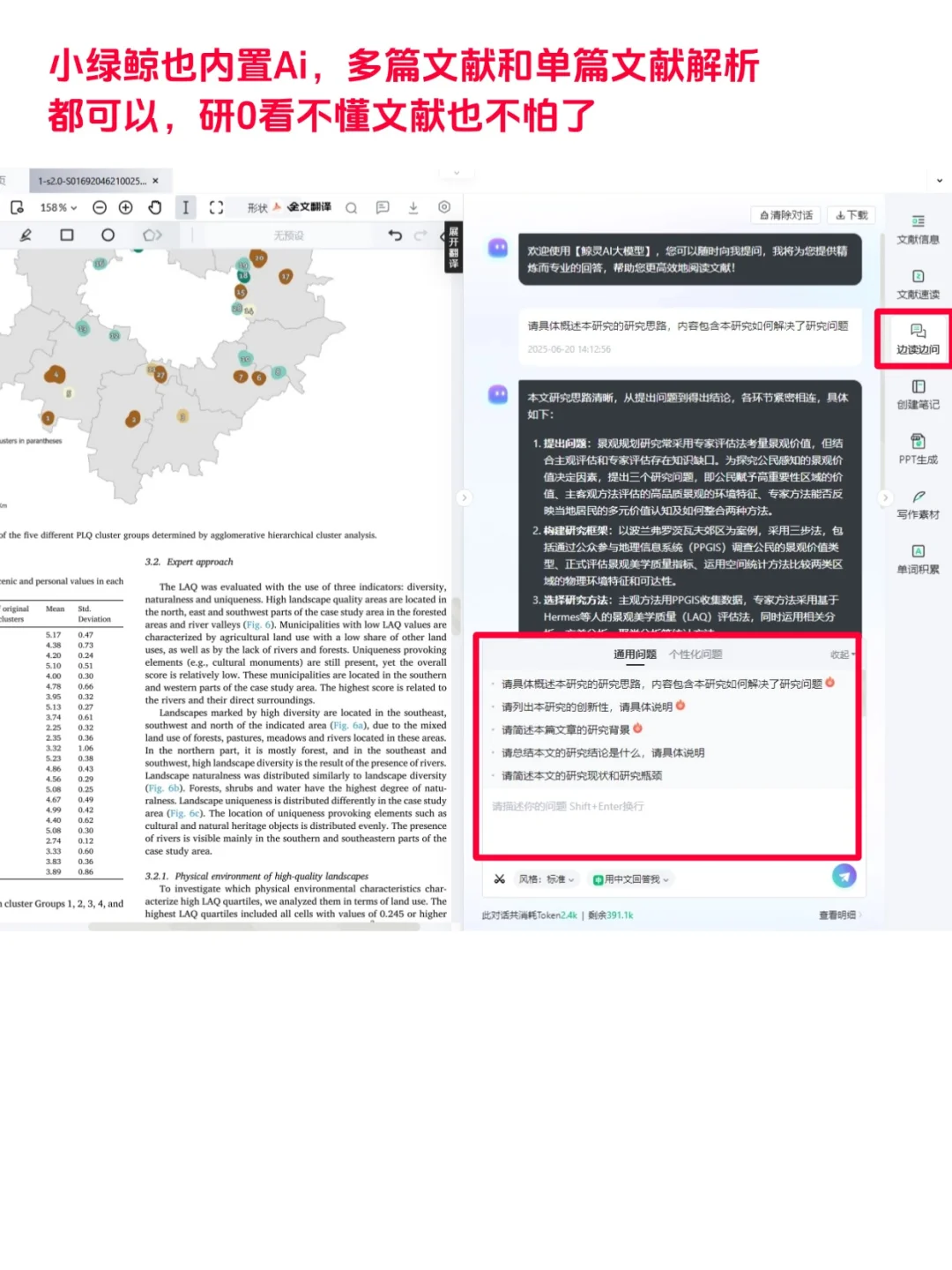Click 下载 download chat button

tap(852, 215)
